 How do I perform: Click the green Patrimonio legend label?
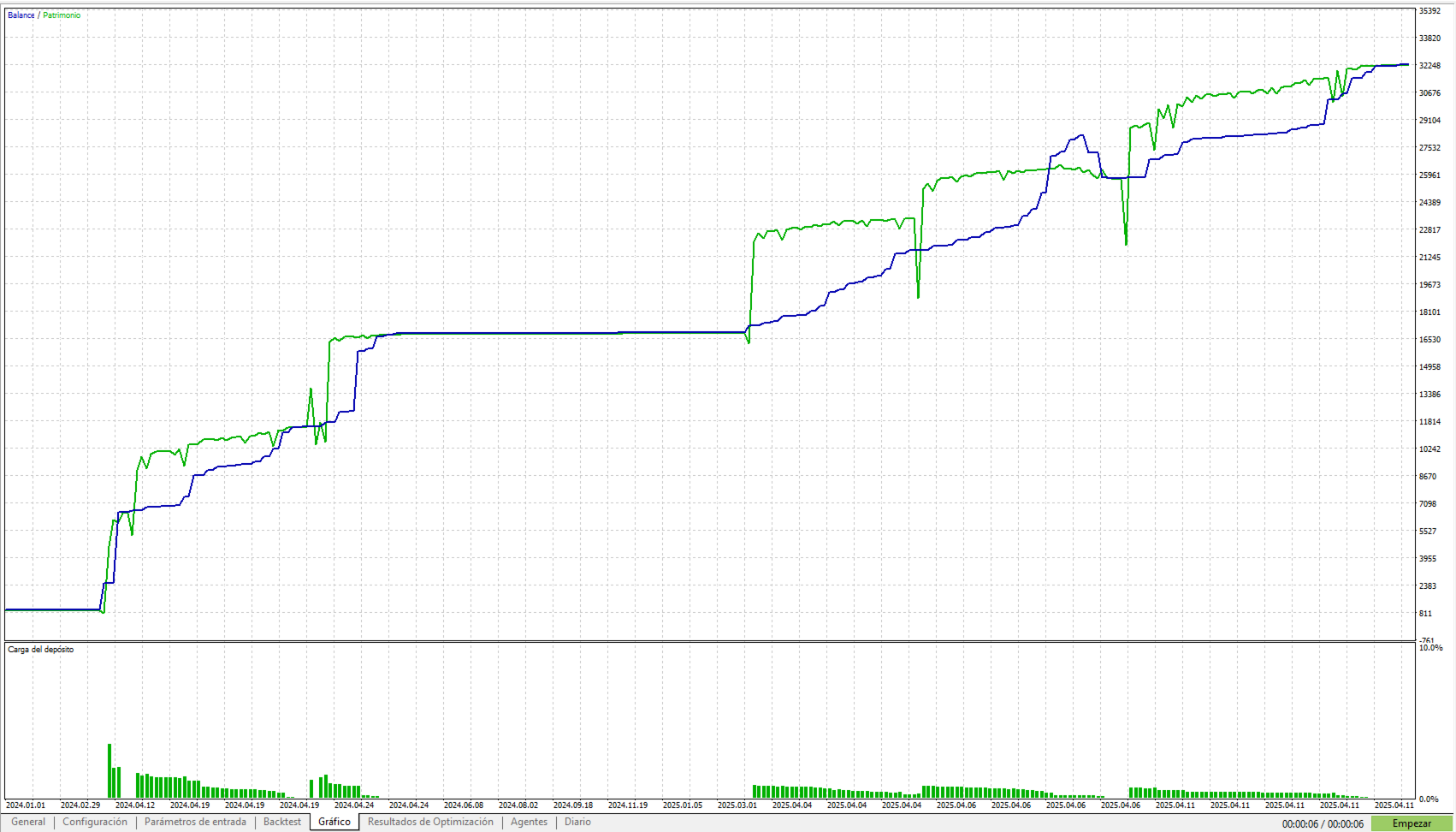62,15
